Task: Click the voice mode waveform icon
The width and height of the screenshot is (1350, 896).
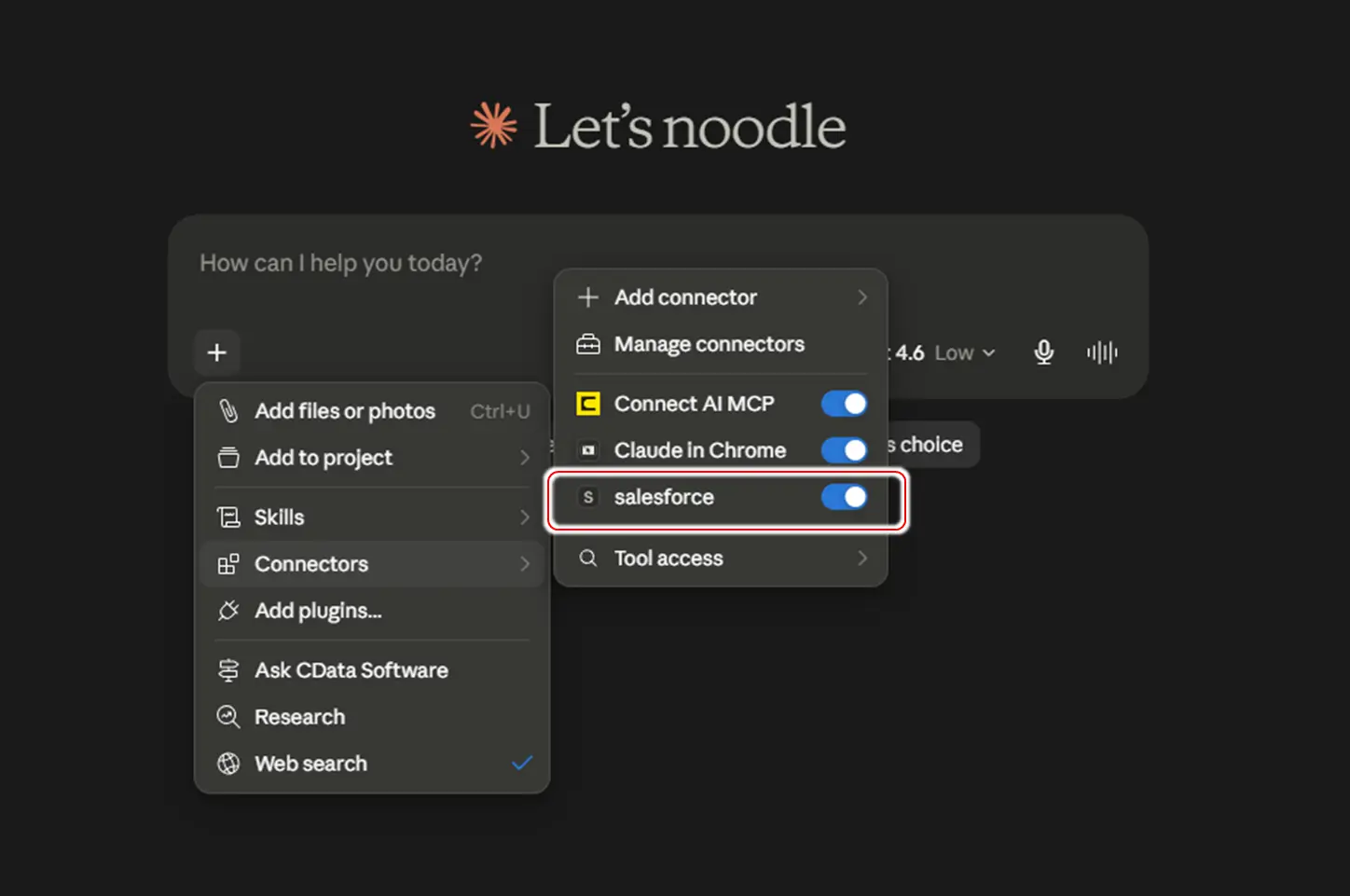Action: pos(1102,352)
